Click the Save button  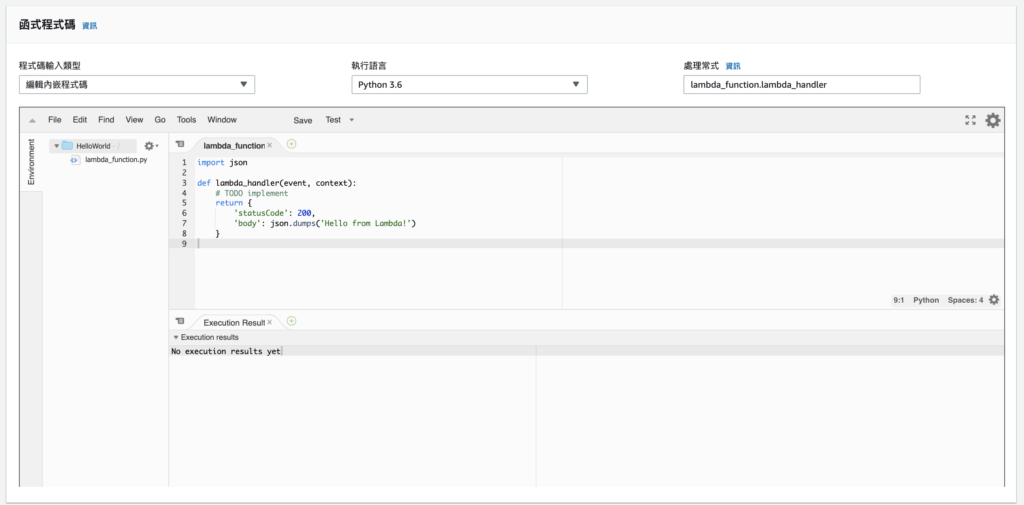click(x=302, y=120)
